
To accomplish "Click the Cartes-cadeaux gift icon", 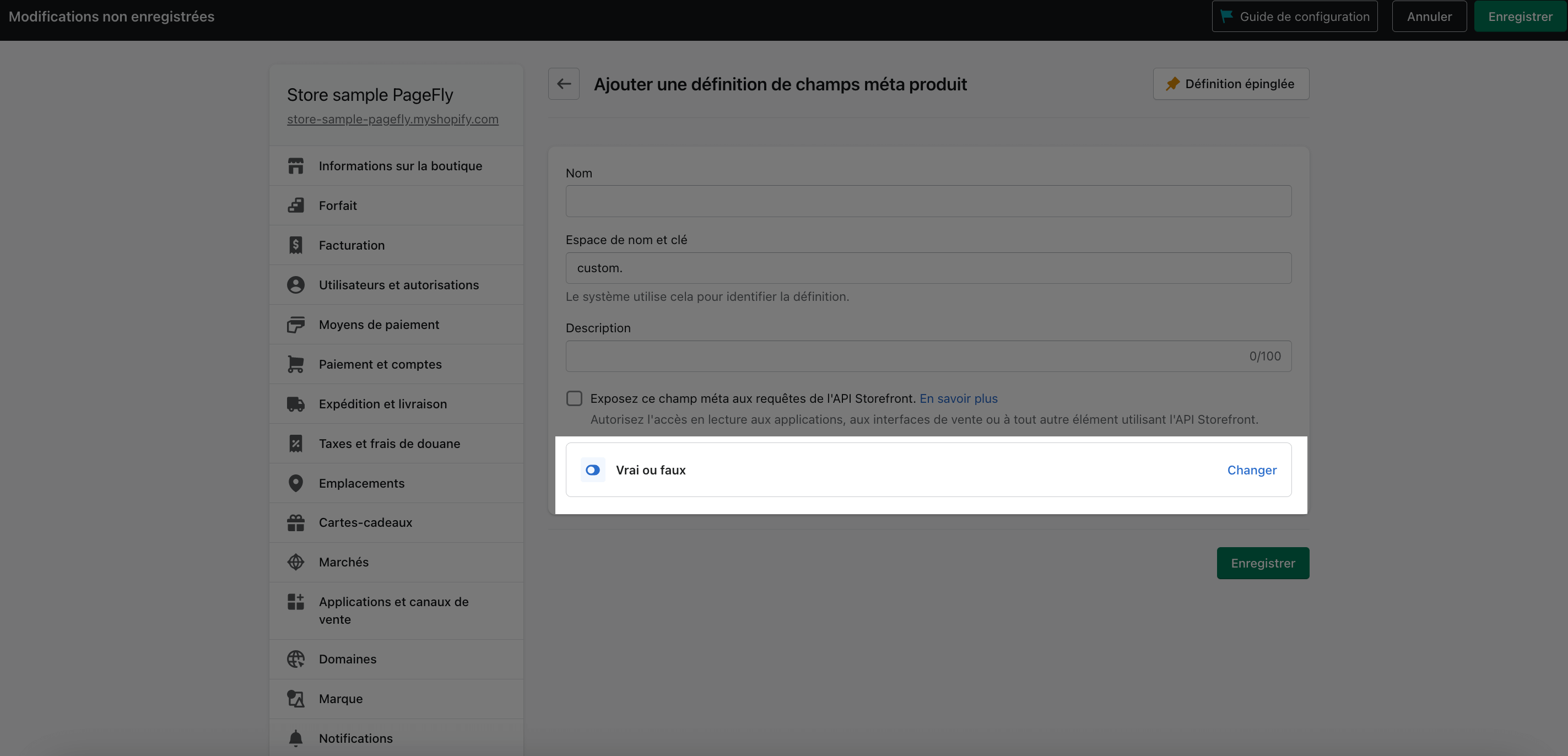I will tap(296, 522).
